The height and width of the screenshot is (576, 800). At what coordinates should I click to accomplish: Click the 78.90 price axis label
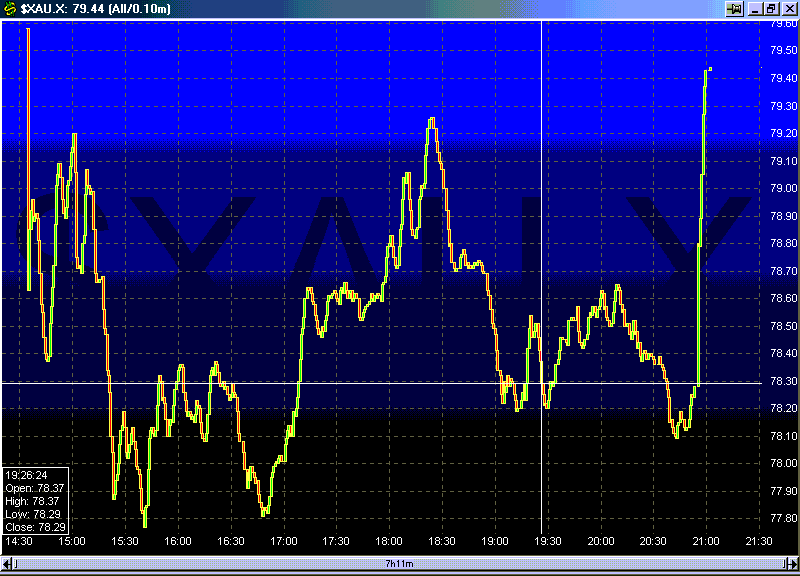pyautogui.click(x=784, y=216)
